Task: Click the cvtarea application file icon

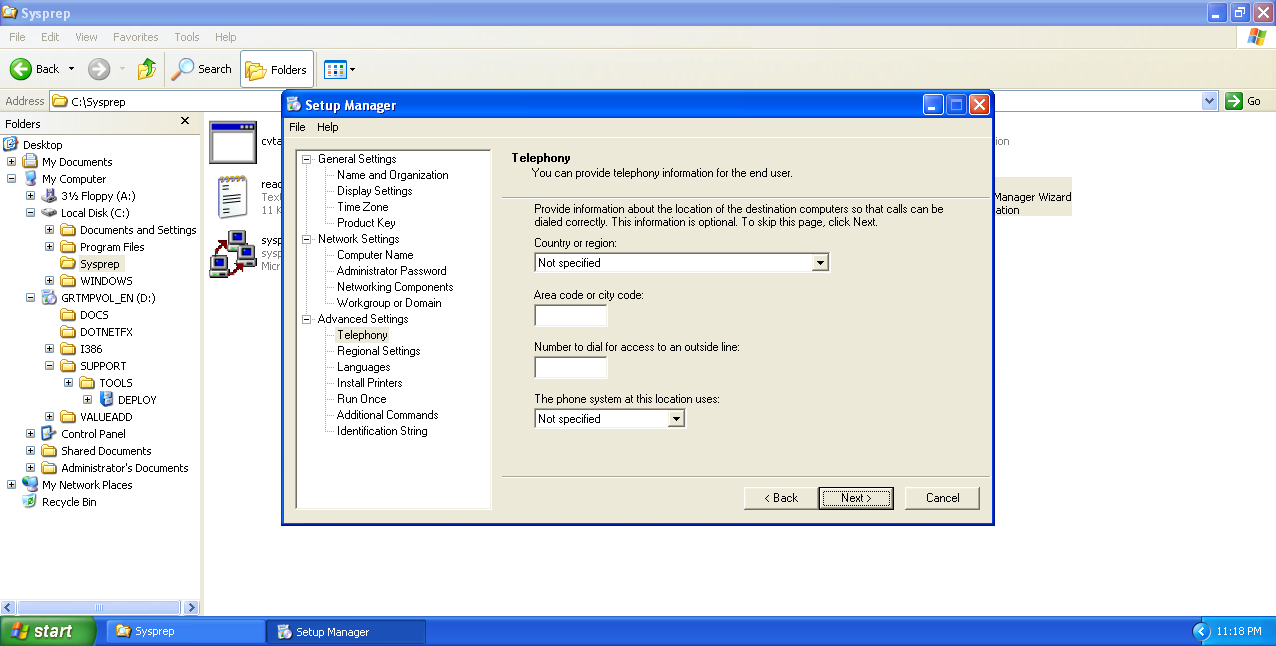Action: tap(233, 142)
